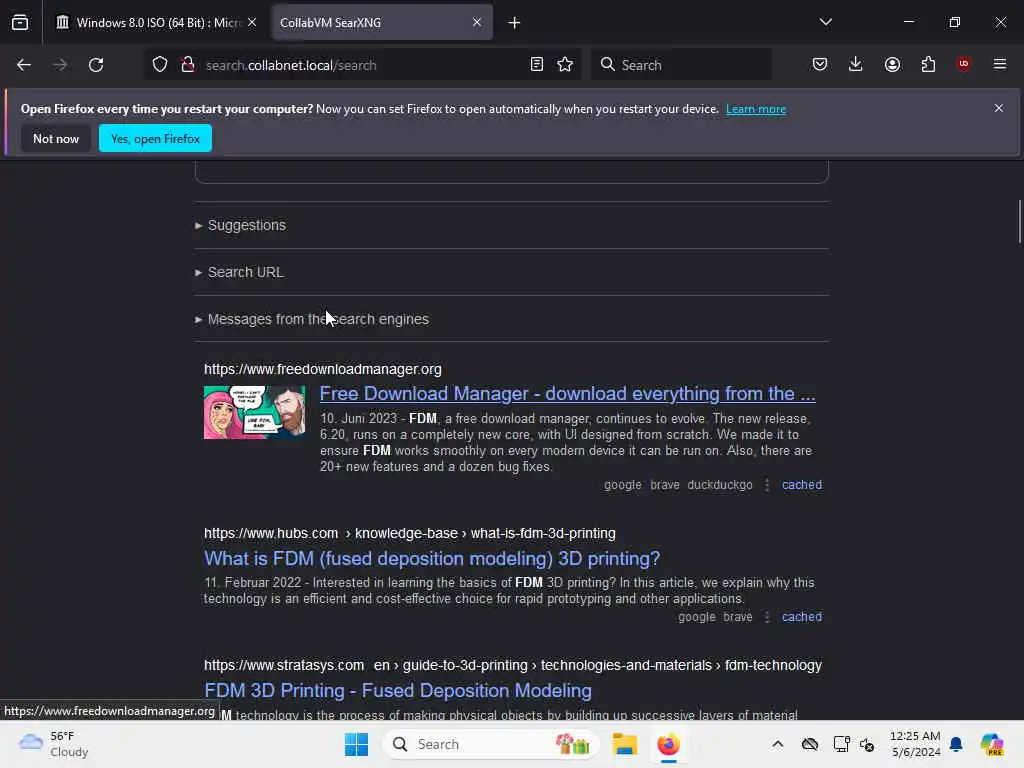Open the Firefox account icon
Screen dimensions: 1024x768
pos(893,64)
